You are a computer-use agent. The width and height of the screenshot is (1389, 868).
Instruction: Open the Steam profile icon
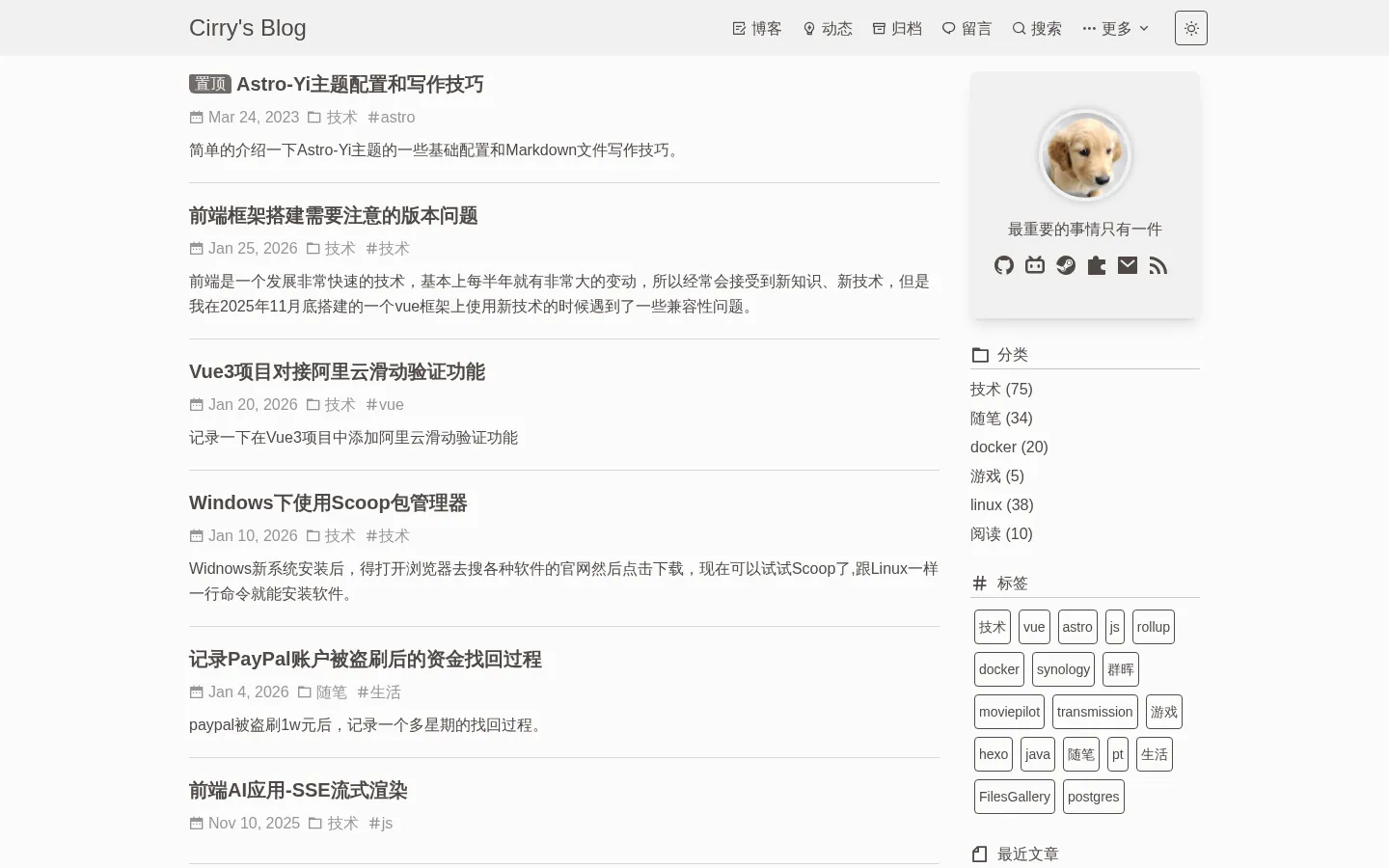[x=1066, y=265]
